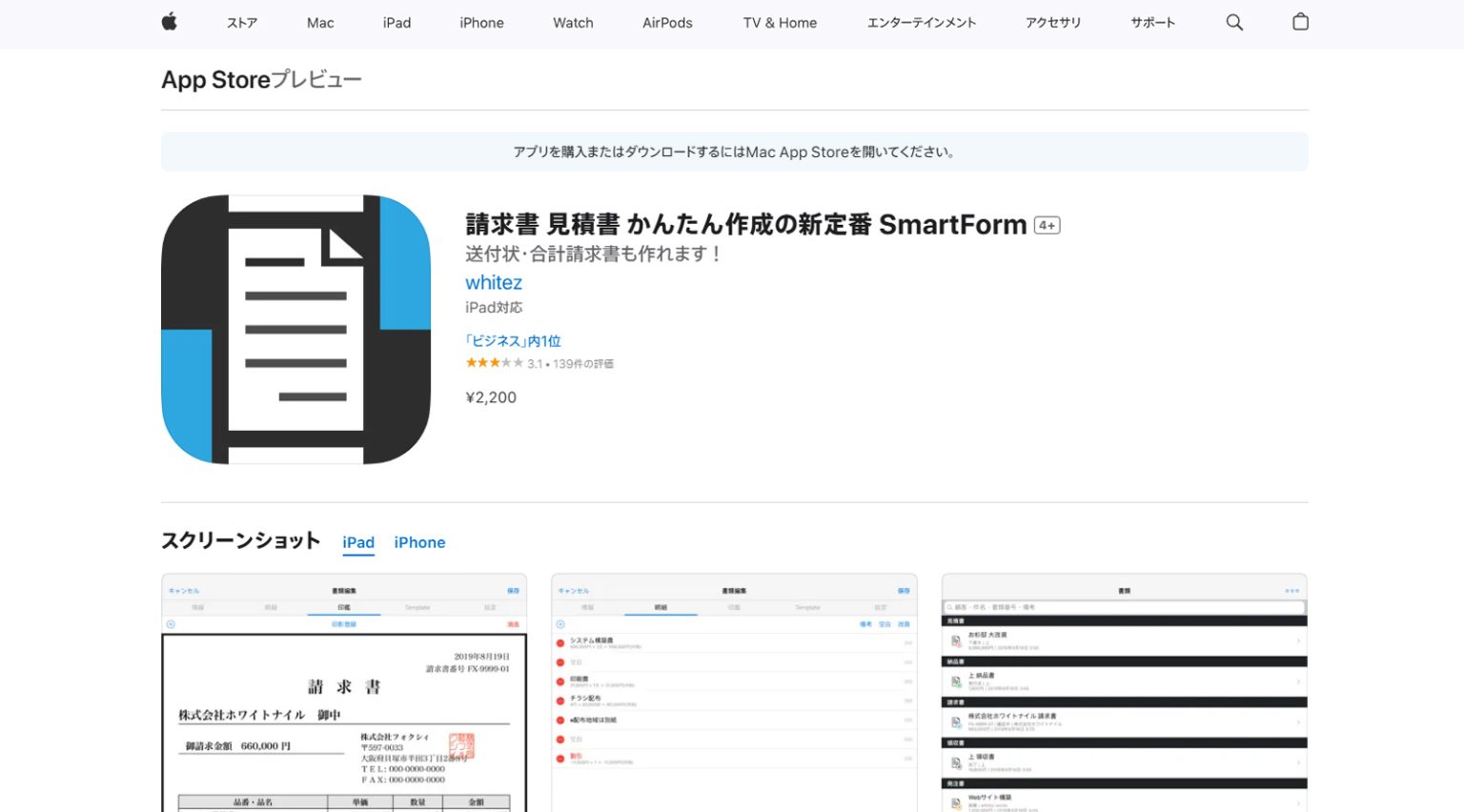
Task: Open the Mac menu item
Action: coord(320,23)
